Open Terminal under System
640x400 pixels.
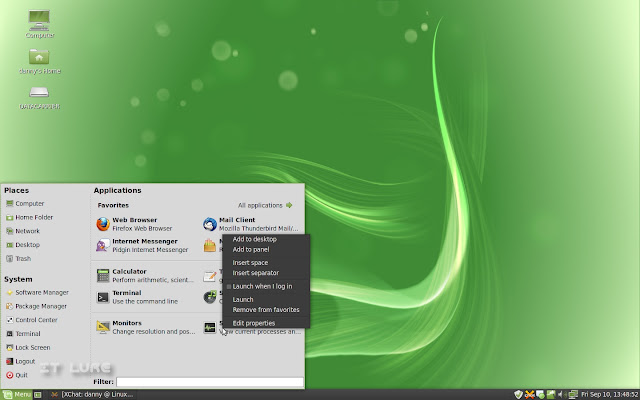[x=23, y=334]
